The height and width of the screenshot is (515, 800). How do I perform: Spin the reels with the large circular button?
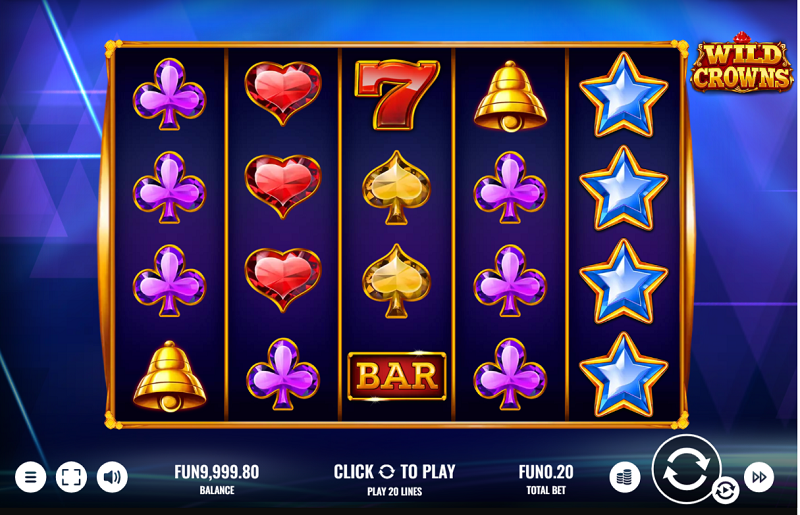coord(685,469)
